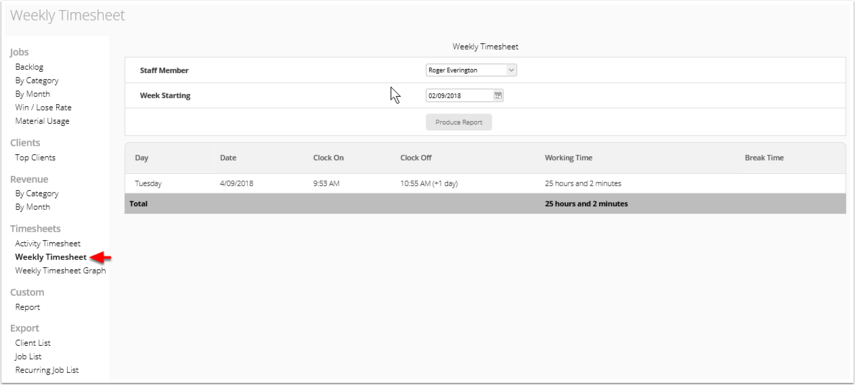Click the Day column header
The width and height of the screenshot is (855, 385).
coord(142,158)
